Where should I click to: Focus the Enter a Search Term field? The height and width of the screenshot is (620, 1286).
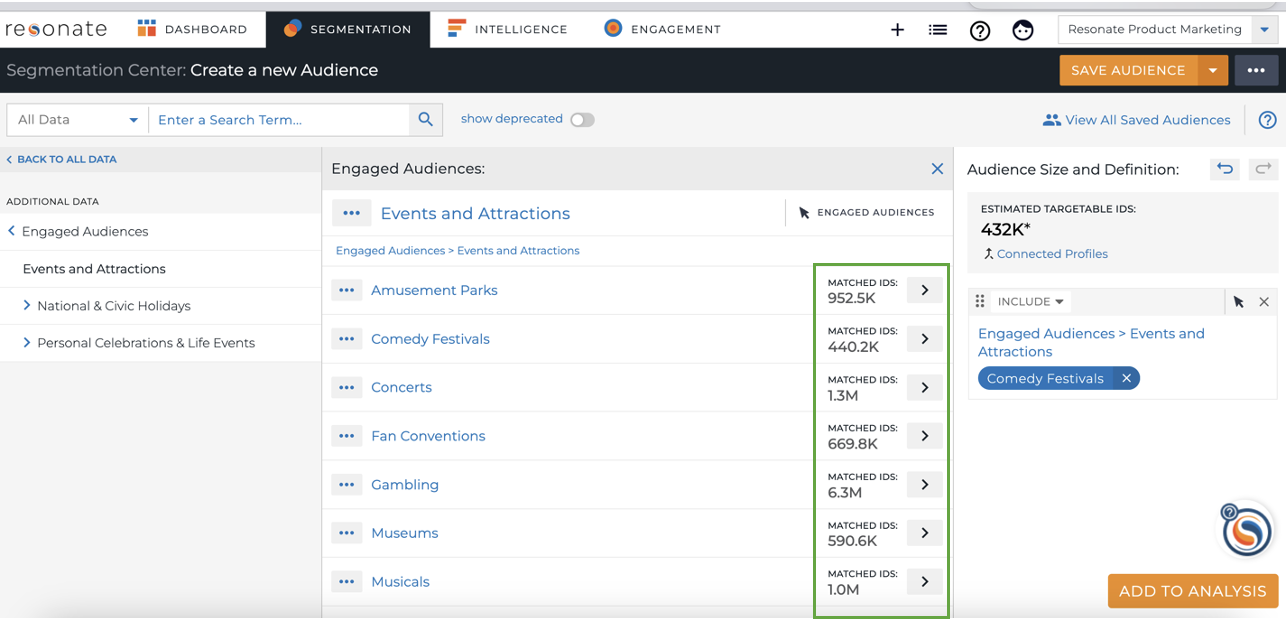coord(279,120)
